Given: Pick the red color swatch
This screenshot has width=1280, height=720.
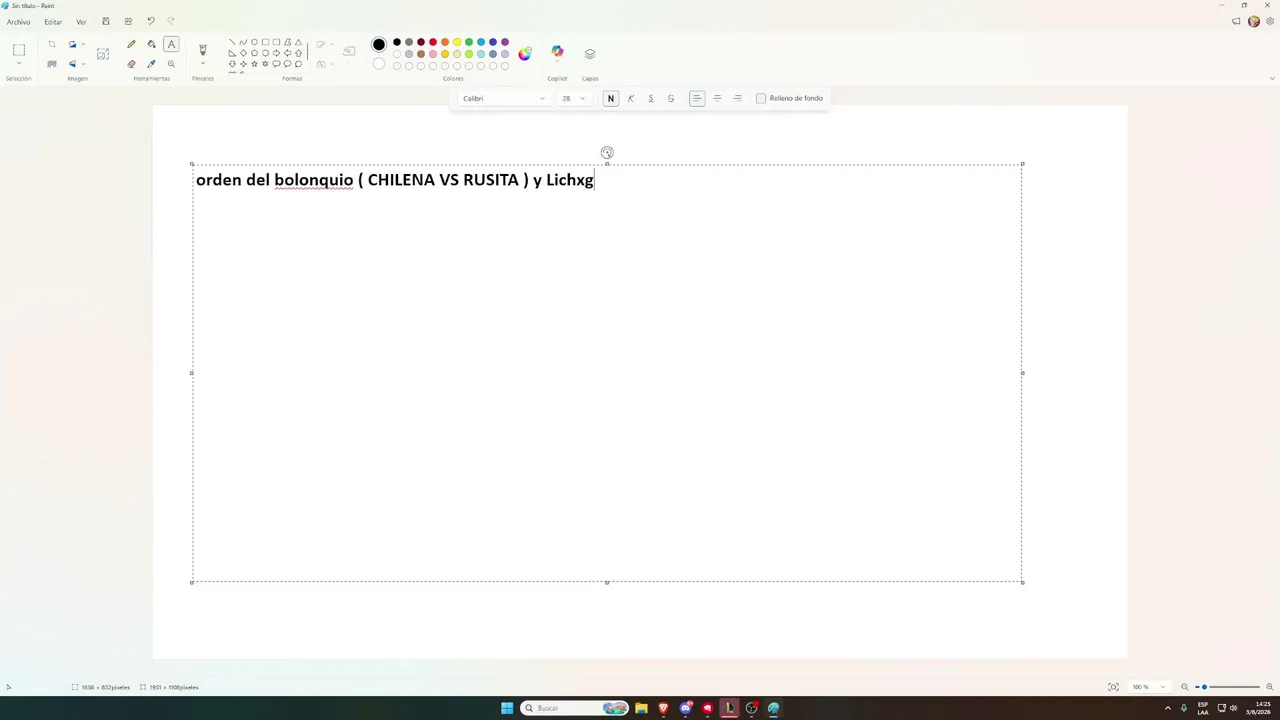Looking at the screenshot, I should (433, 42).
